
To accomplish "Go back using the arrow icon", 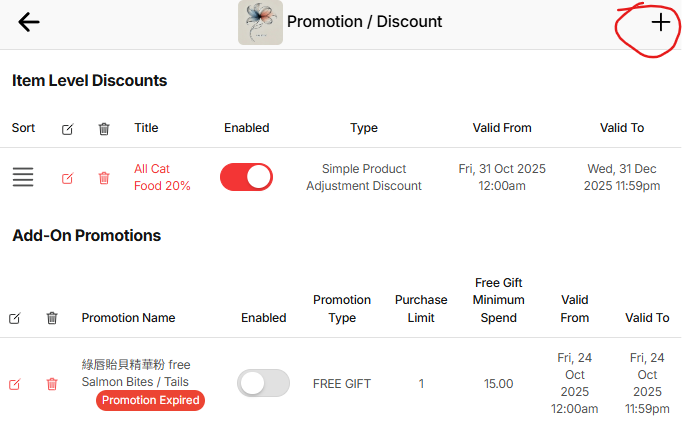I will tap(29, 22).
